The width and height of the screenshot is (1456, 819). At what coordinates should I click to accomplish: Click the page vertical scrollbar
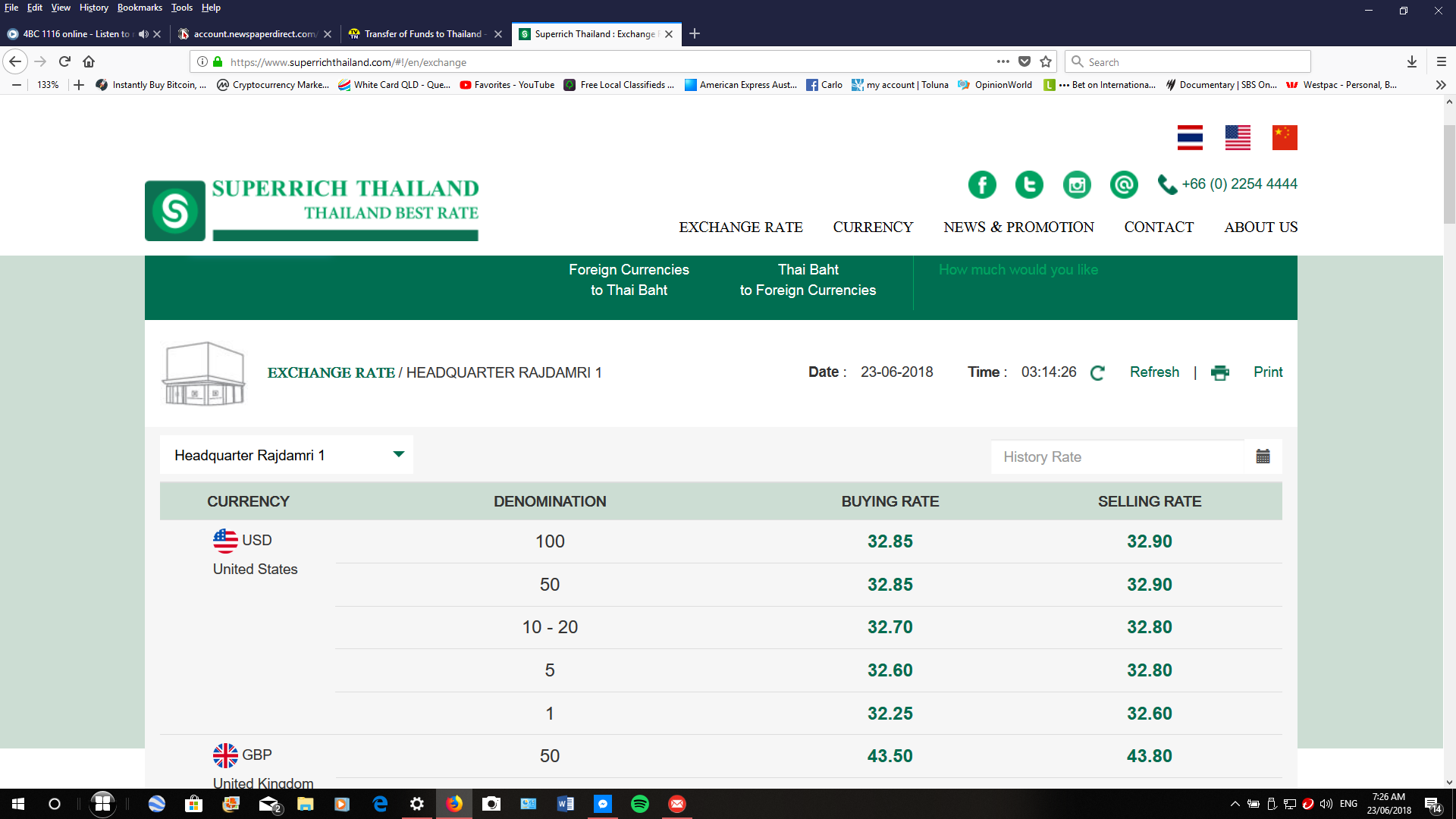tap(1449, 174)
